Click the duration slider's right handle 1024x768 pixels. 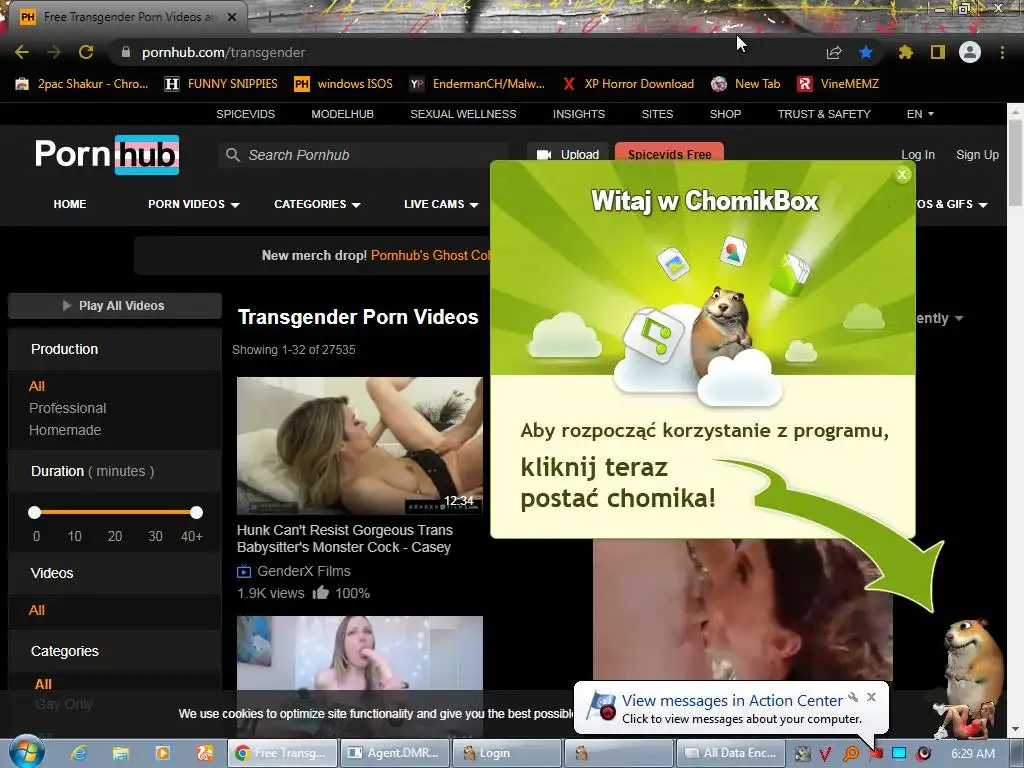coord(196,513)
